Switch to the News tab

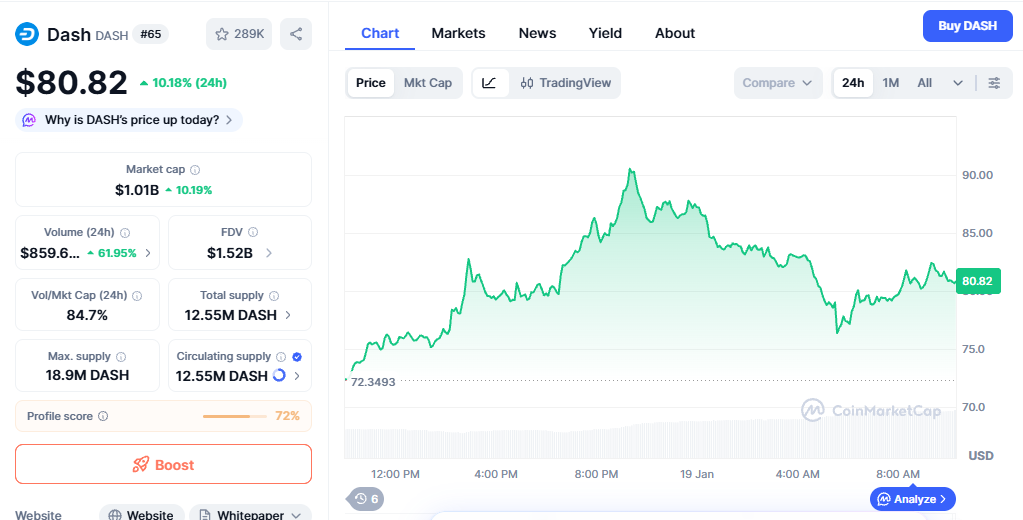pyautogui.click(x=537, y=33)
